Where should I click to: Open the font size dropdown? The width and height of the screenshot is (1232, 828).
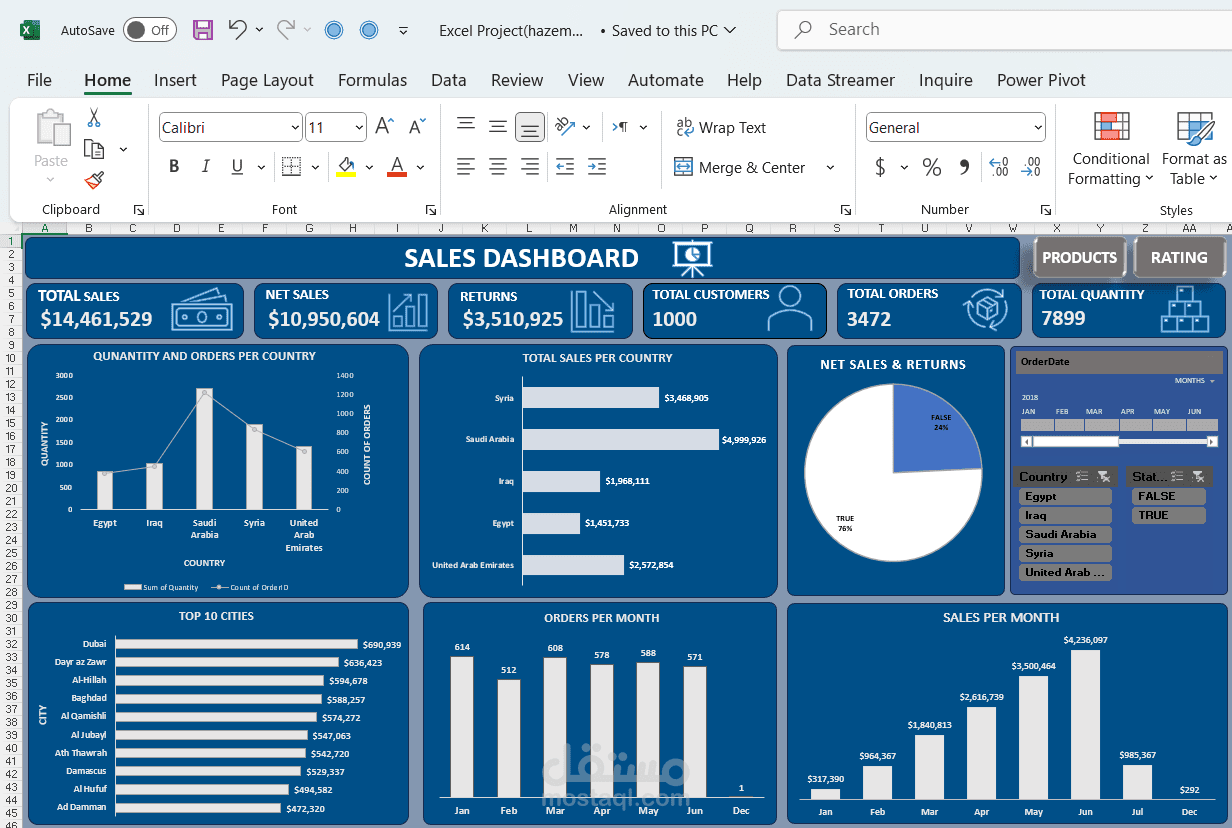click(x=359, y=128)
